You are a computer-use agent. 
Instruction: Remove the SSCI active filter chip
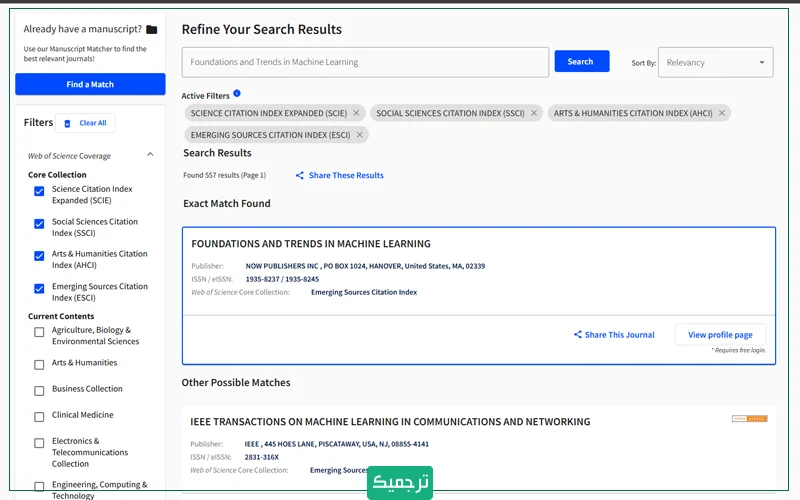coord(534,113)
